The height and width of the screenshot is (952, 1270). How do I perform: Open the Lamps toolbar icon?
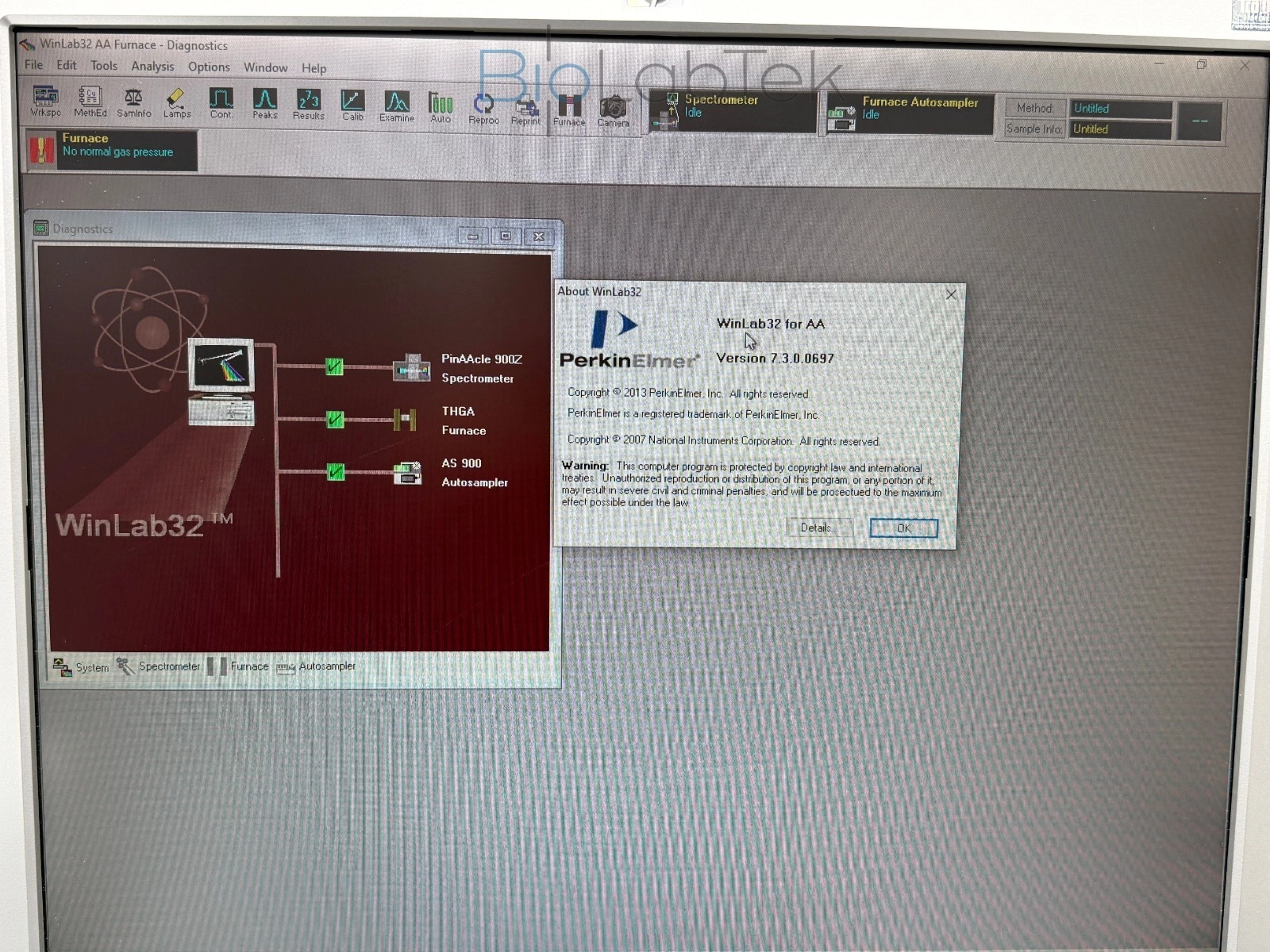176,102
